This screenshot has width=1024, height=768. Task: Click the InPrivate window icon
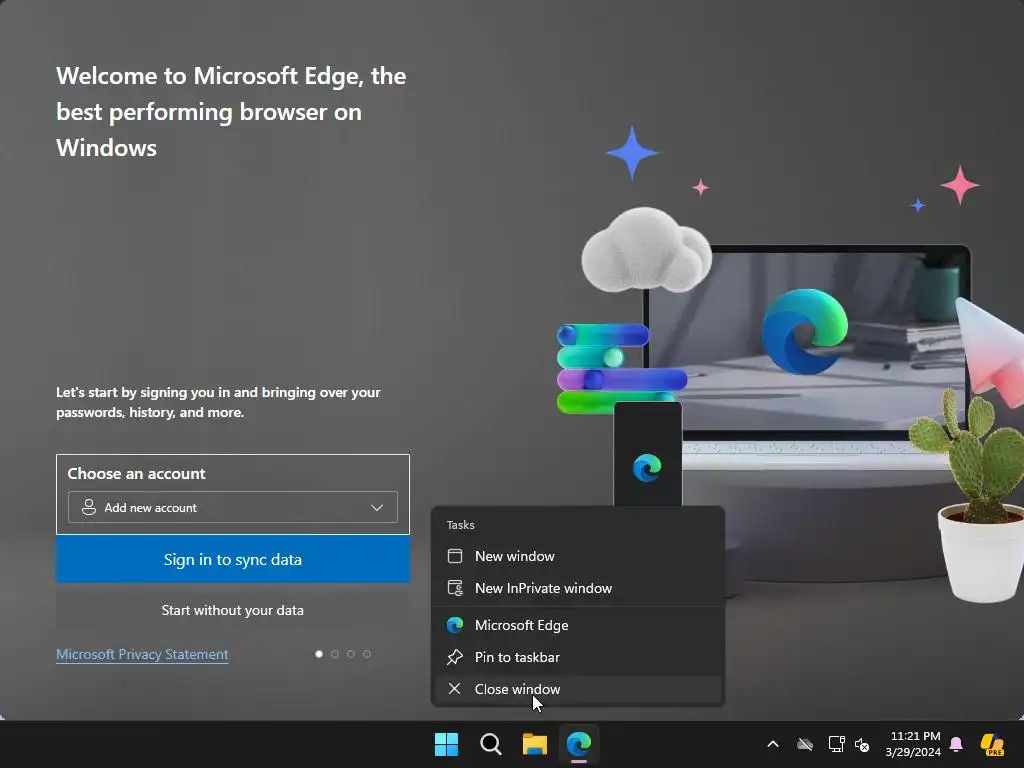pos(455,588)
